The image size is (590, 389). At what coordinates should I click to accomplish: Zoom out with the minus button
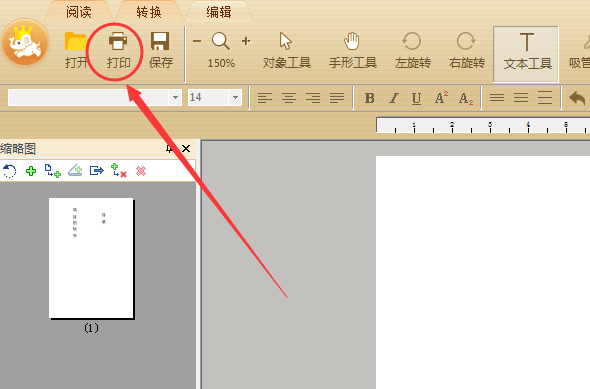[x=197, y=41]
